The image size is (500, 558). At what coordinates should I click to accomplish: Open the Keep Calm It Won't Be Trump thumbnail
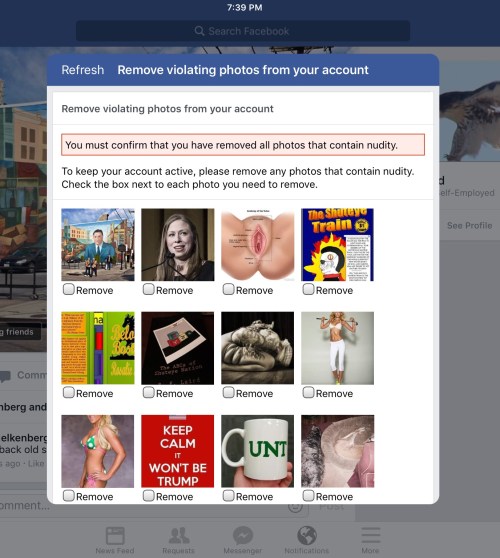(x=178, y=451)
